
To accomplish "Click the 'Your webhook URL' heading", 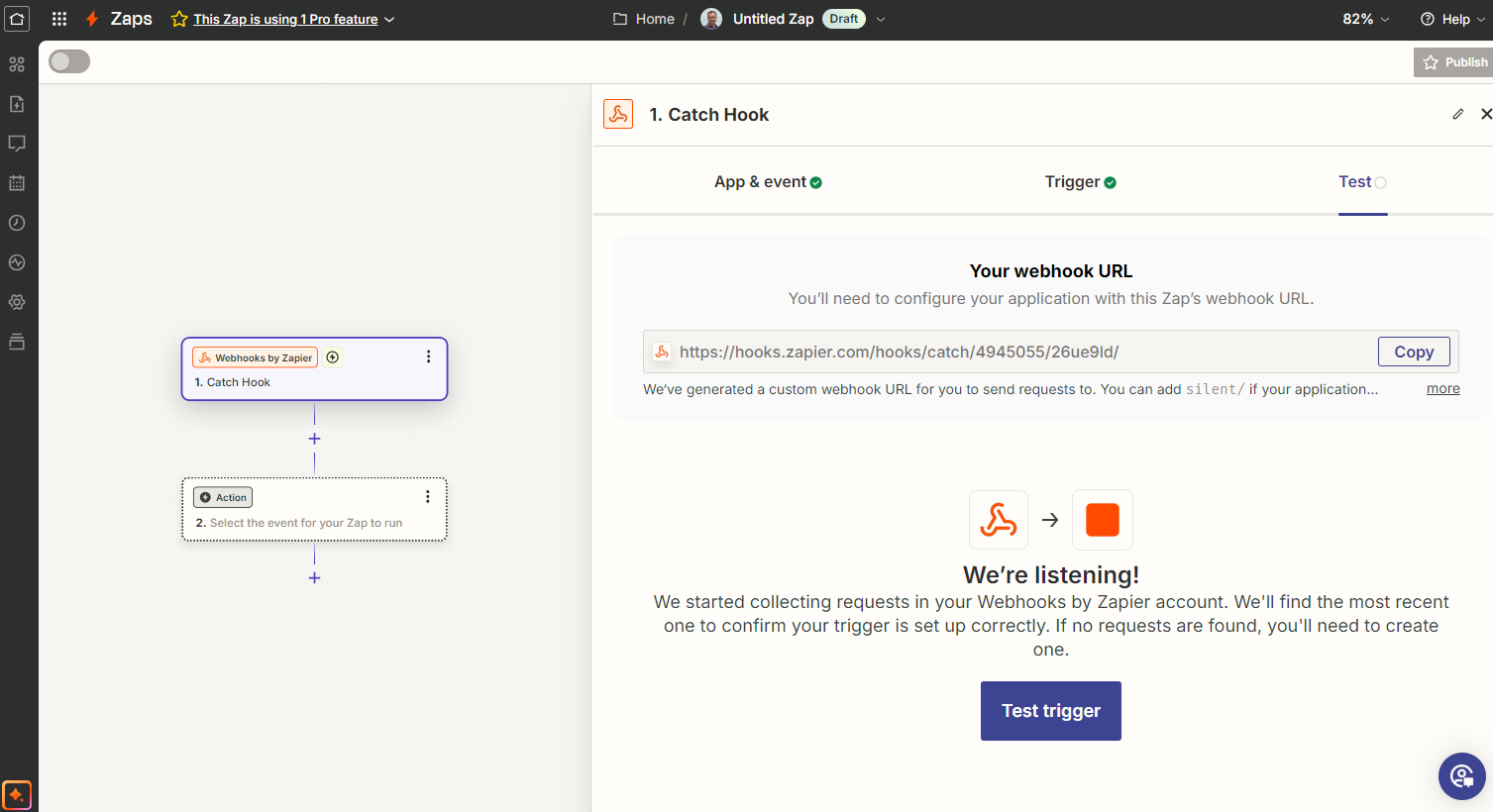I will pos(1051,271).
